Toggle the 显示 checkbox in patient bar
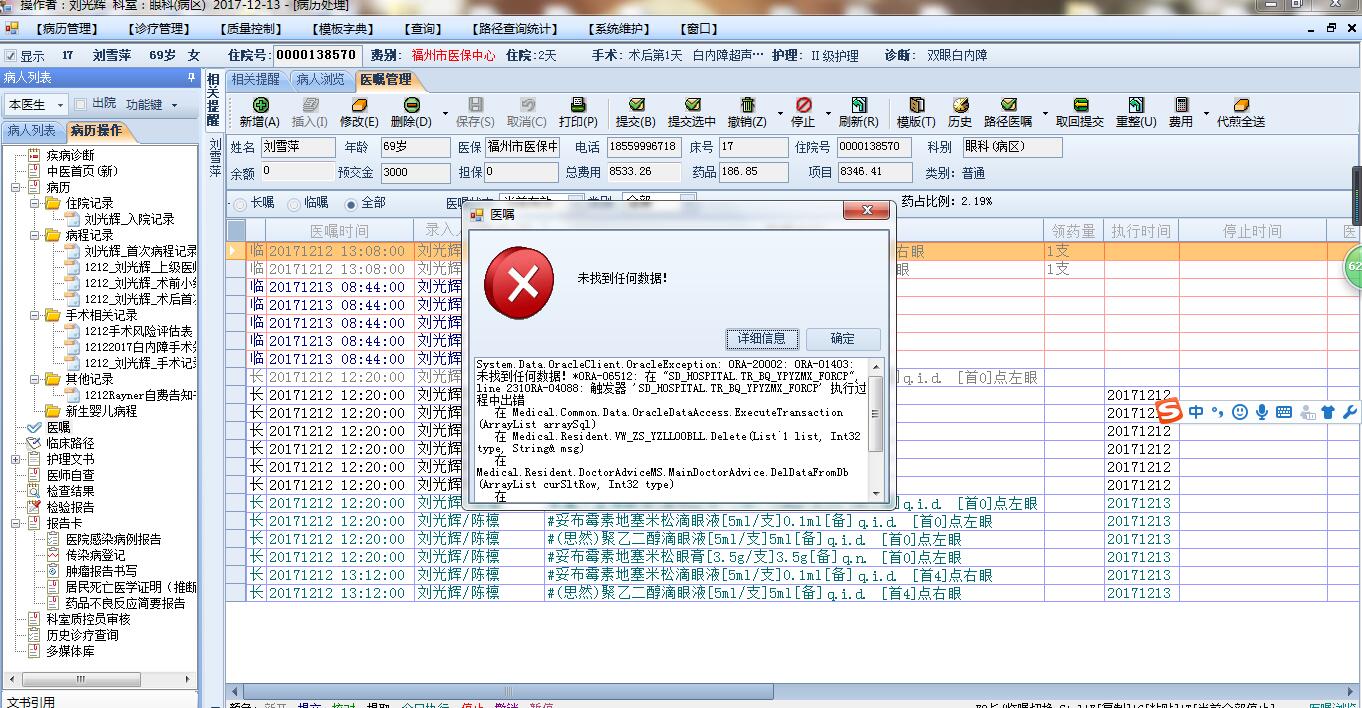1362x708 pixels. pyautogui.click(x=11, y=56)
